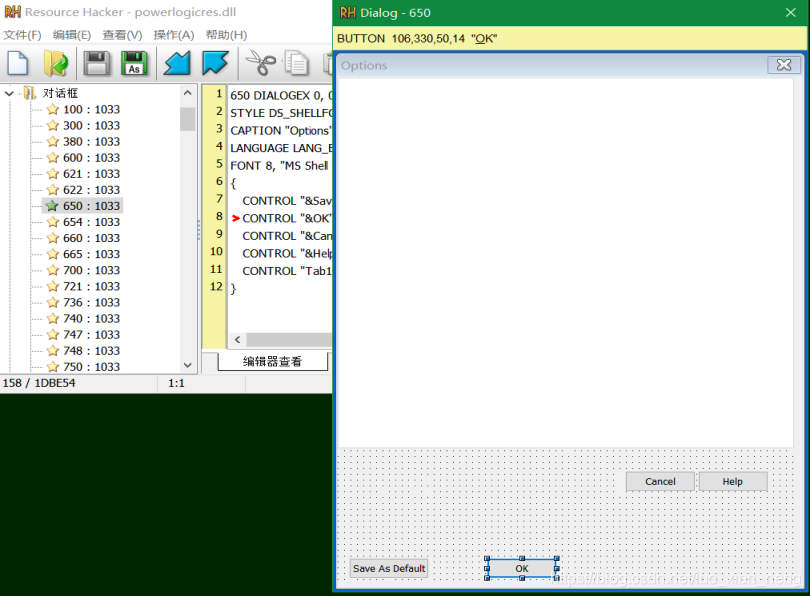The width and height of the screenshot is (810, 597).
Task: Click the green Save As icon
Action: (x=134, y=63)
